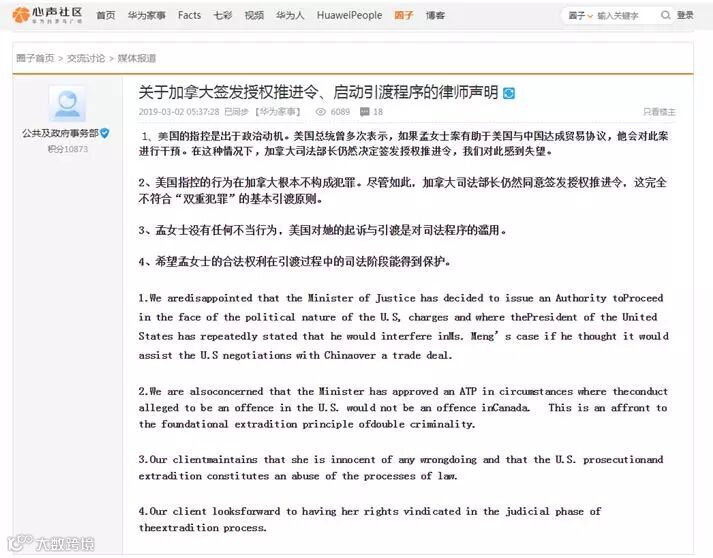Click Chinese paragraph 3 about 司法程序的滥用

[322, 230]
